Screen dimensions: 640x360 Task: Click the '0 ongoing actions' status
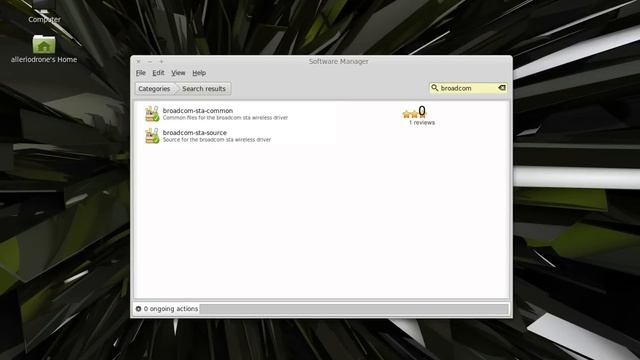[x=171, y=309]
